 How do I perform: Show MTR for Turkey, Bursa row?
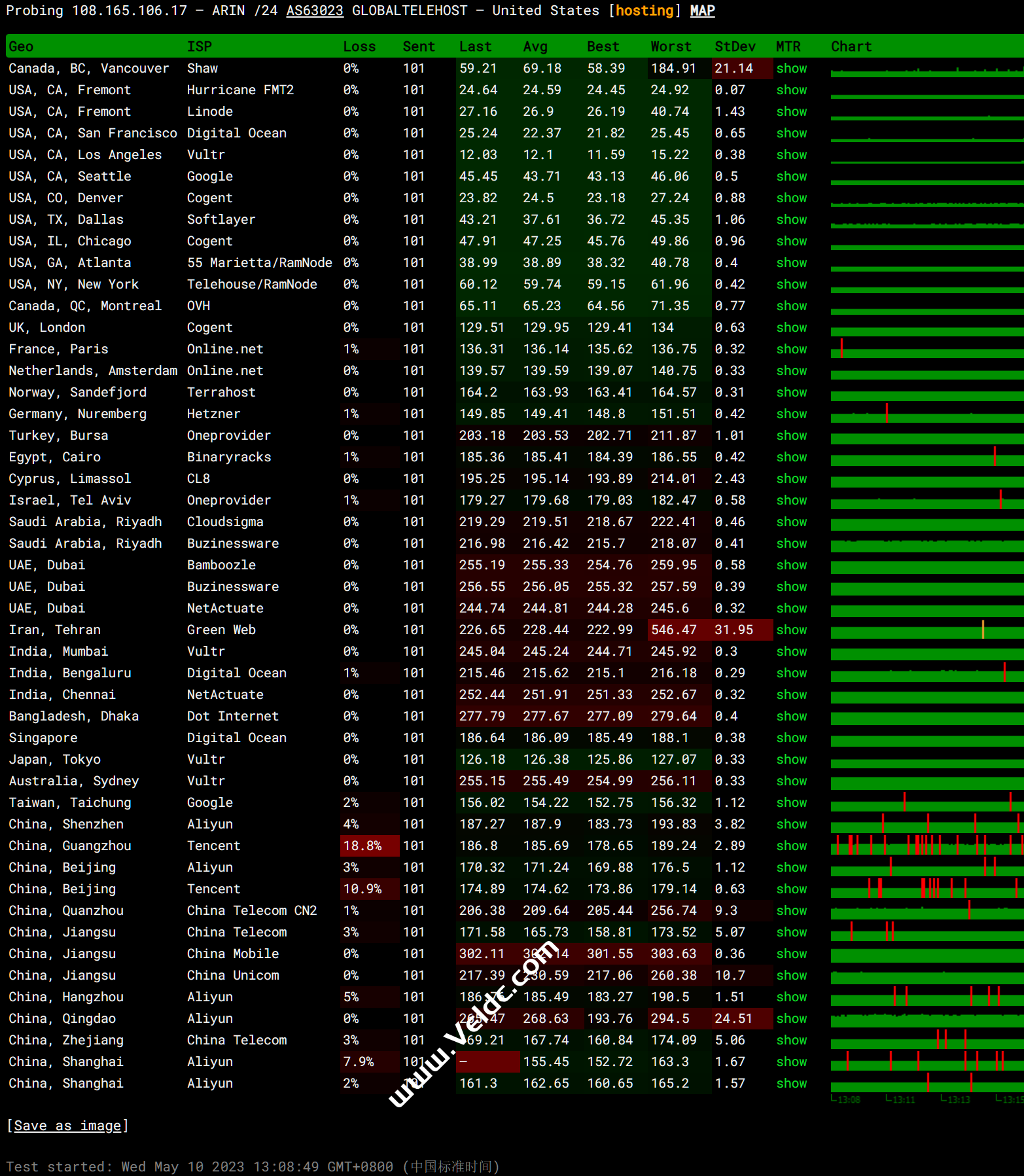coord(791,435)
